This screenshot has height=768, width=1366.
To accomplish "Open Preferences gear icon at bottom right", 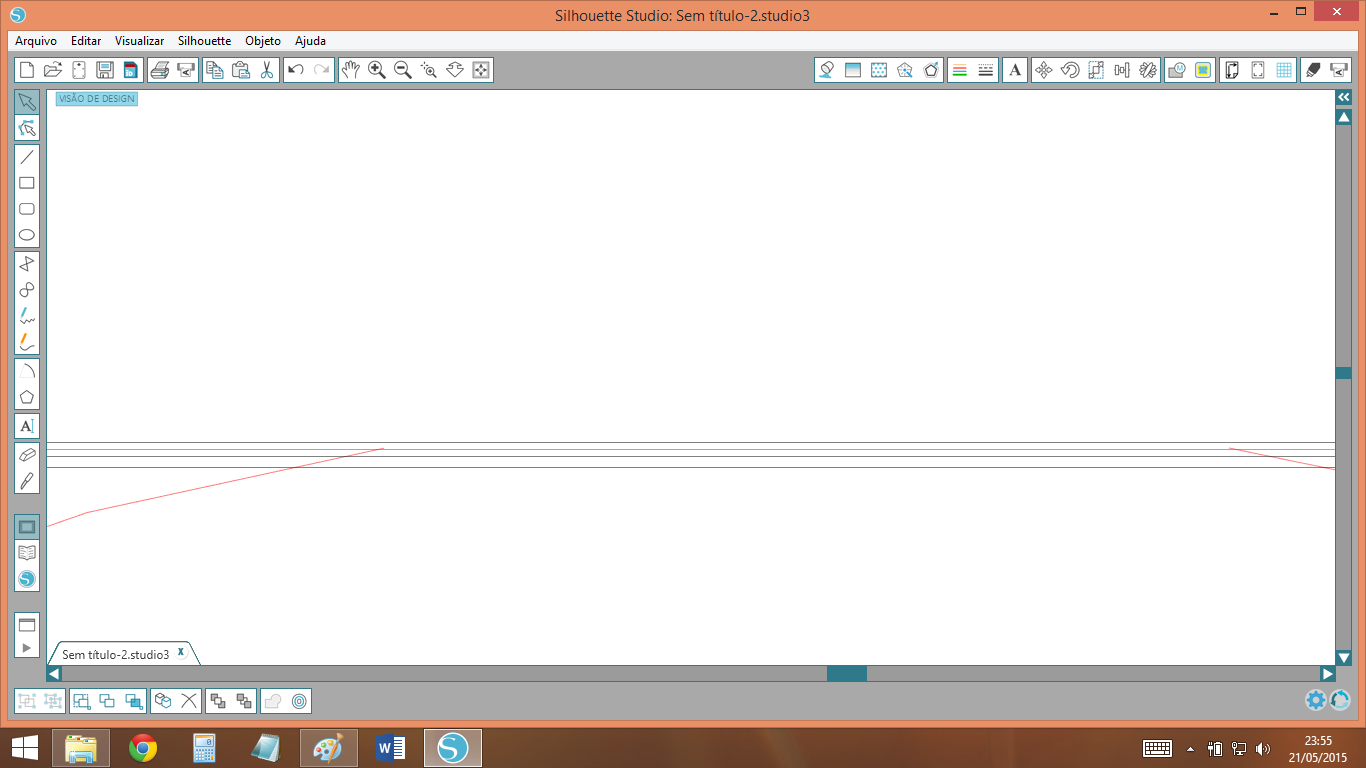I will [1316, 700].
